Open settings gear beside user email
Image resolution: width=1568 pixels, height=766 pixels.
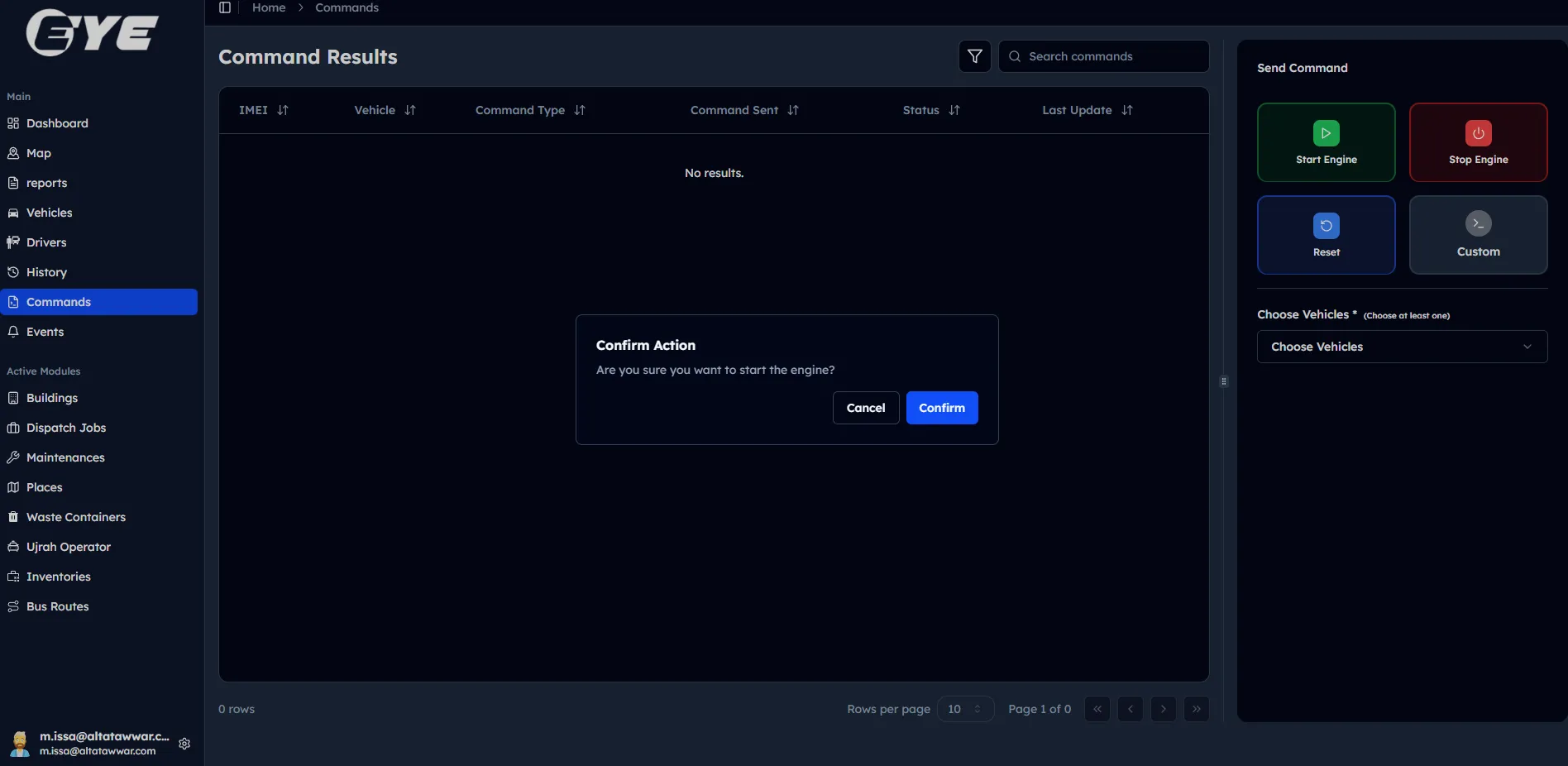point(184,744)
